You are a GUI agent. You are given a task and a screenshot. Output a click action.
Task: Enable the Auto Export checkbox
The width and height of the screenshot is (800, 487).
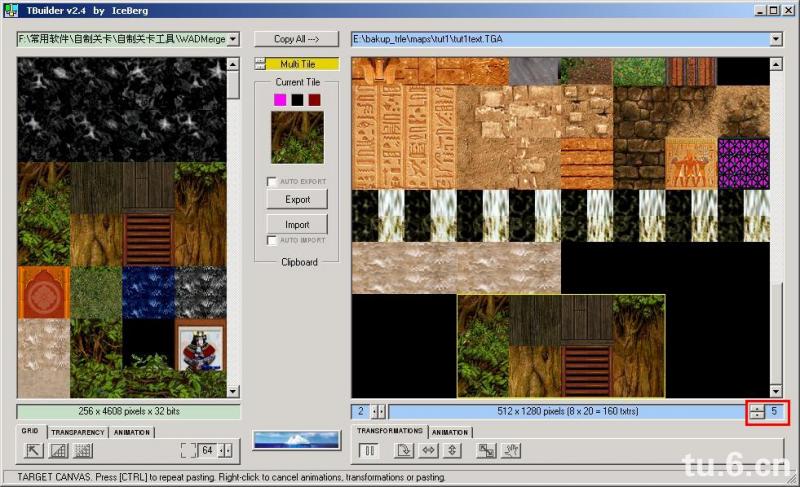pyautogui.click(x=272, y=182)
